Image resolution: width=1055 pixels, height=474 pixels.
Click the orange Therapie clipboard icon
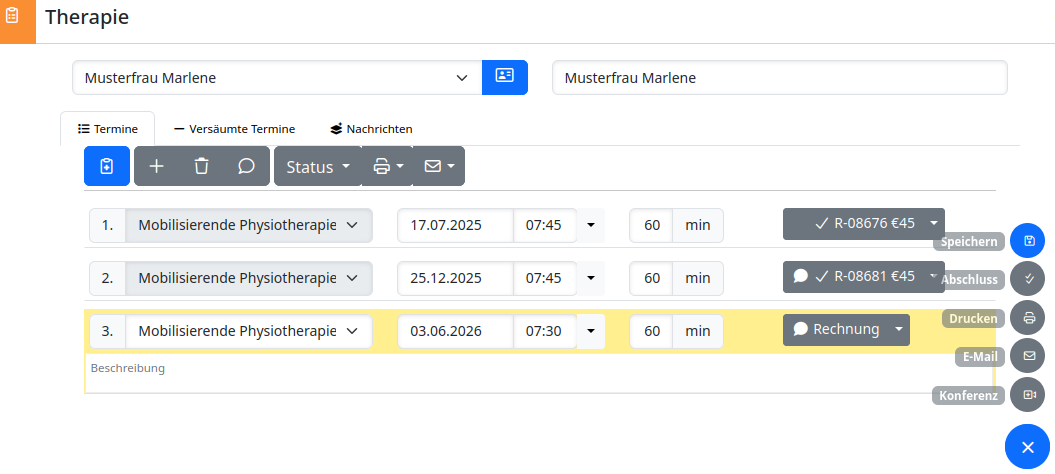pyautogui.click(x=12, y=15)
